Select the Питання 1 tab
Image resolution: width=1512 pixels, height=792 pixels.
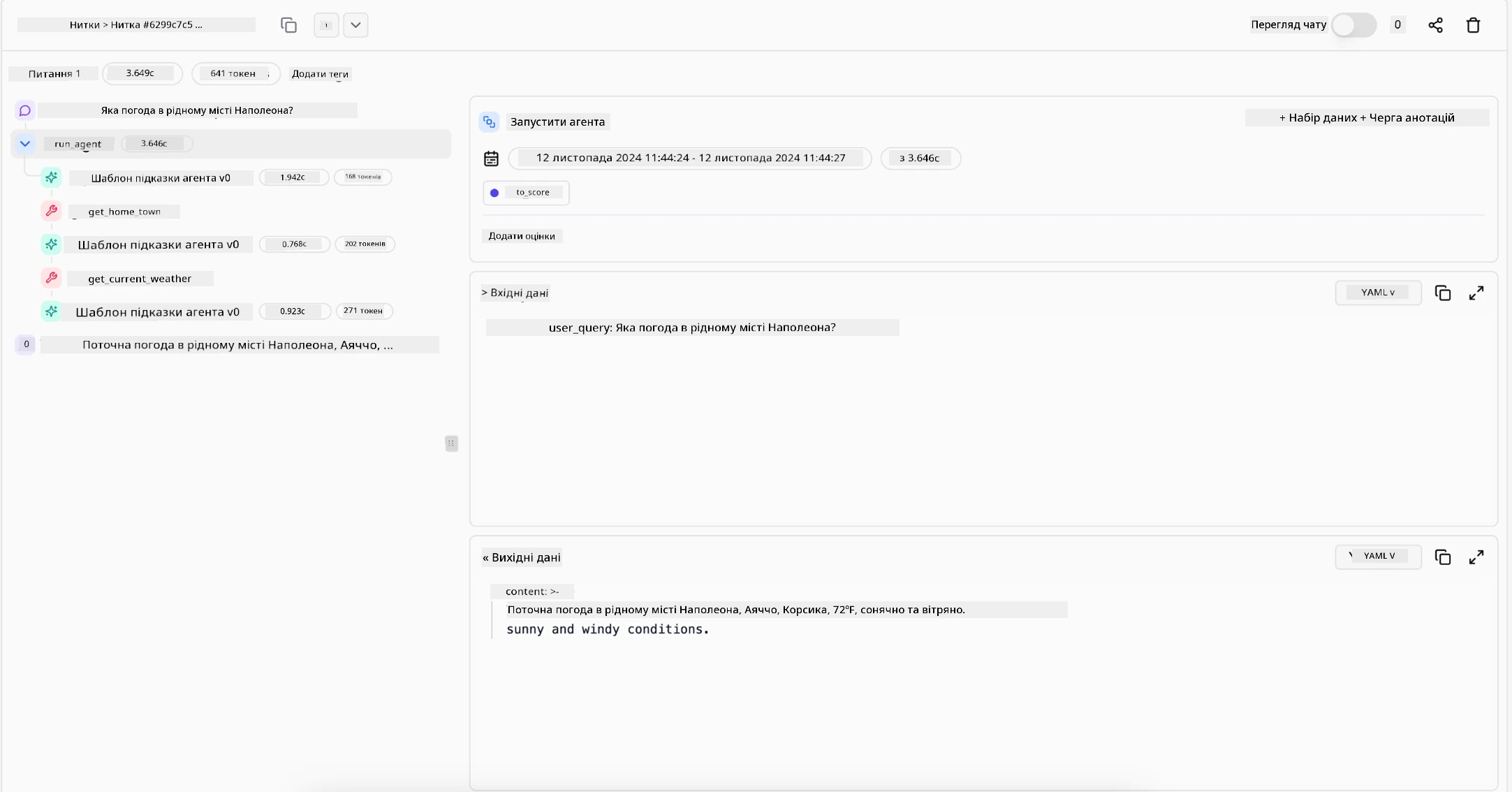pos(52,73)
